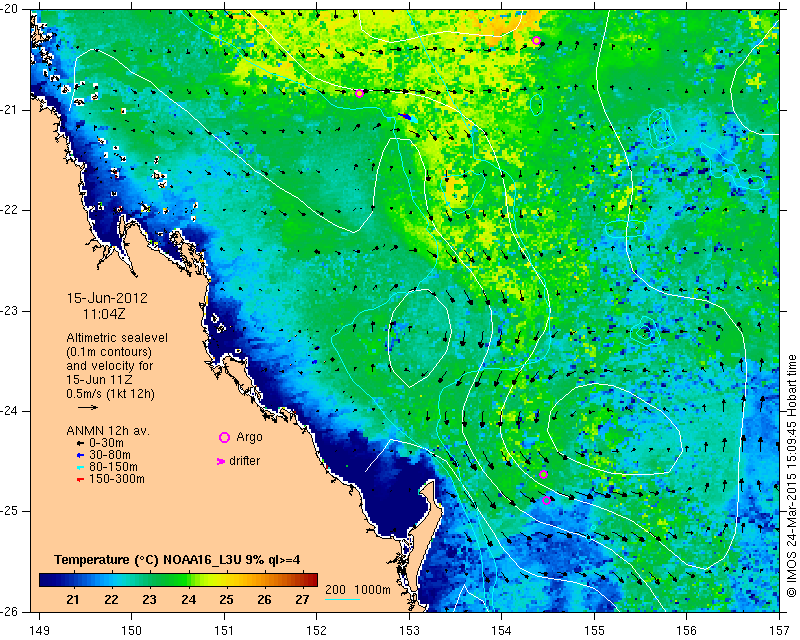Click the longitude axis label '149'
The width and height of the screenshot is (800, 640).
(x=39, y=631)
